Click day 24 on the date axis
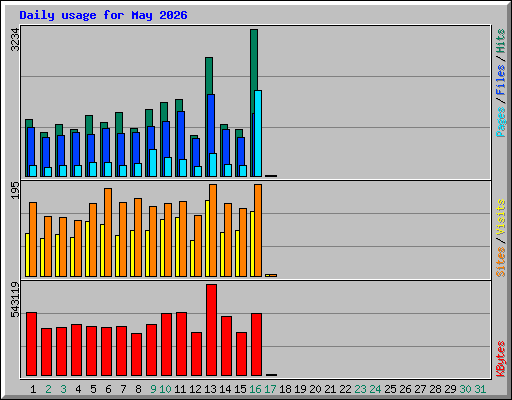 pos(375,389)
